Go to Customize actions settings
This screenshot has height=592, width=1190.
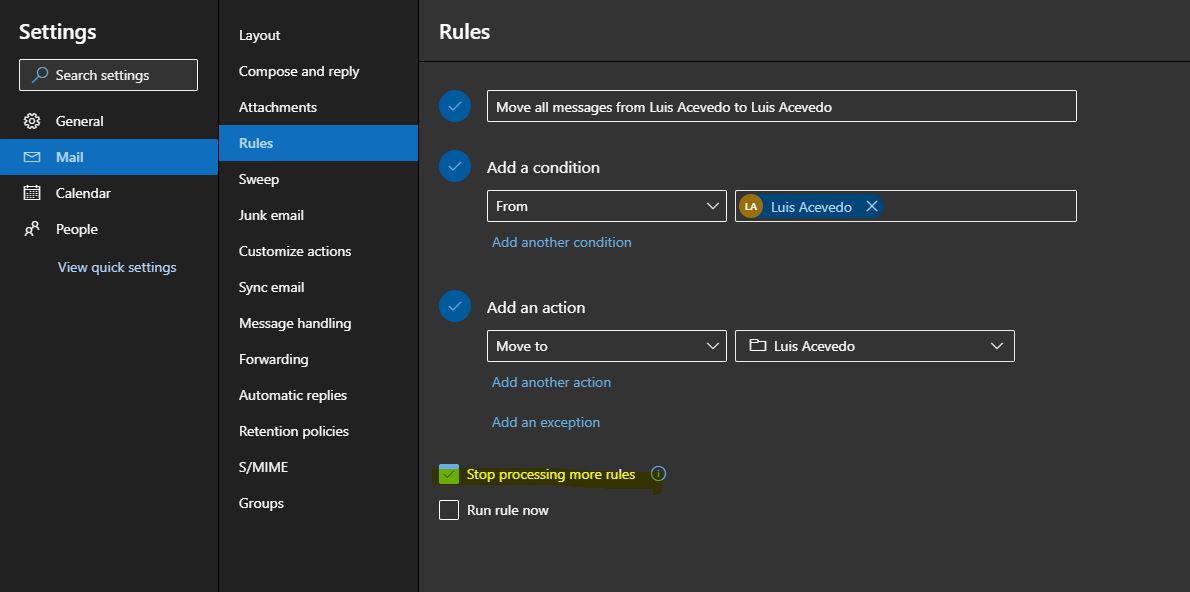[318, 251]
